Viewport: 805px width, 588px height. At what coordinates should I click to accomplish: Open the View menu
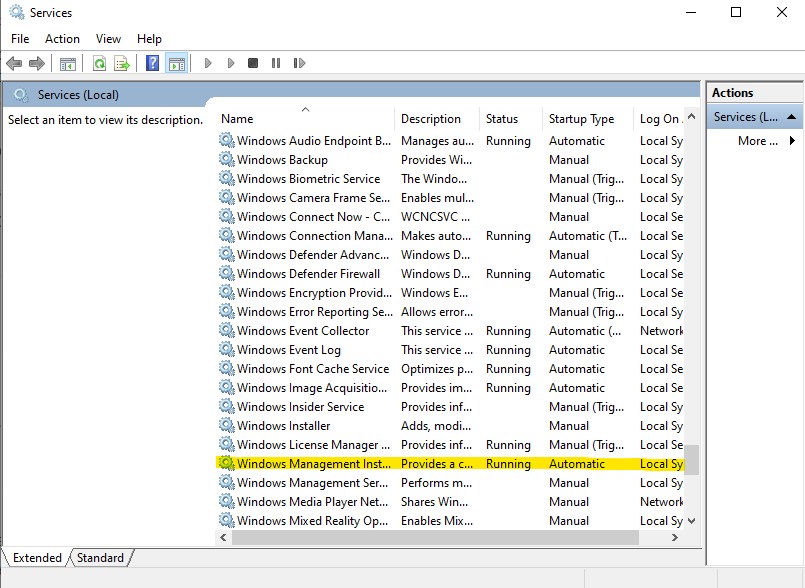tap(108, 39)
